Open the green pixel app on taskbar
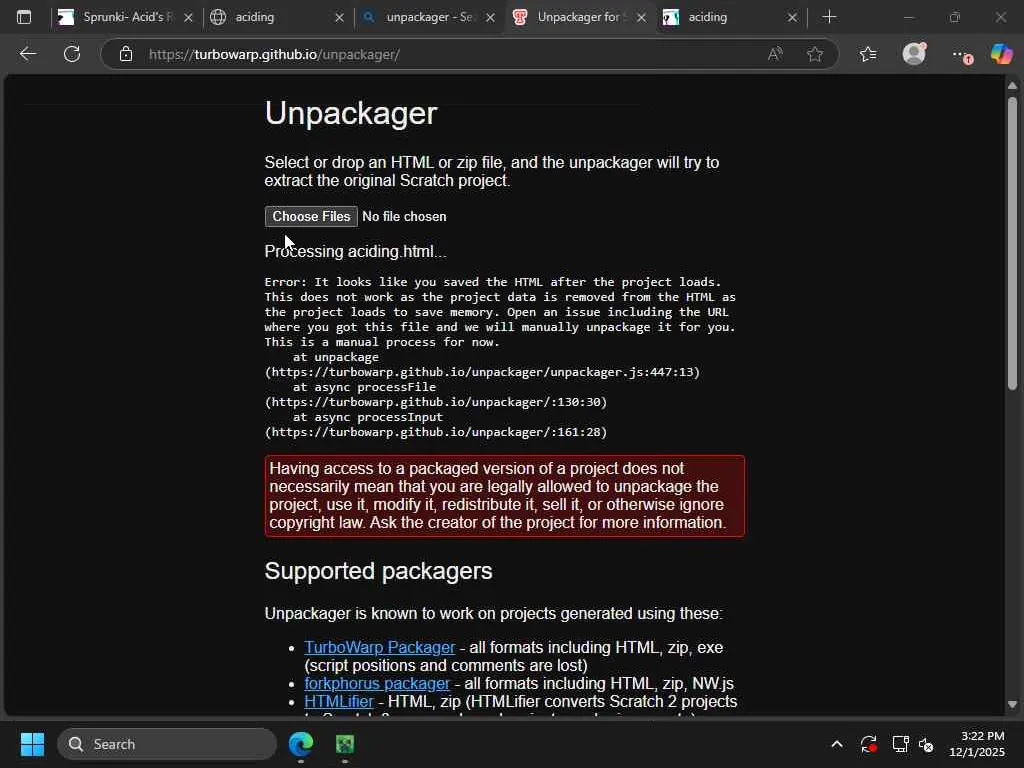 coord(345,744)
